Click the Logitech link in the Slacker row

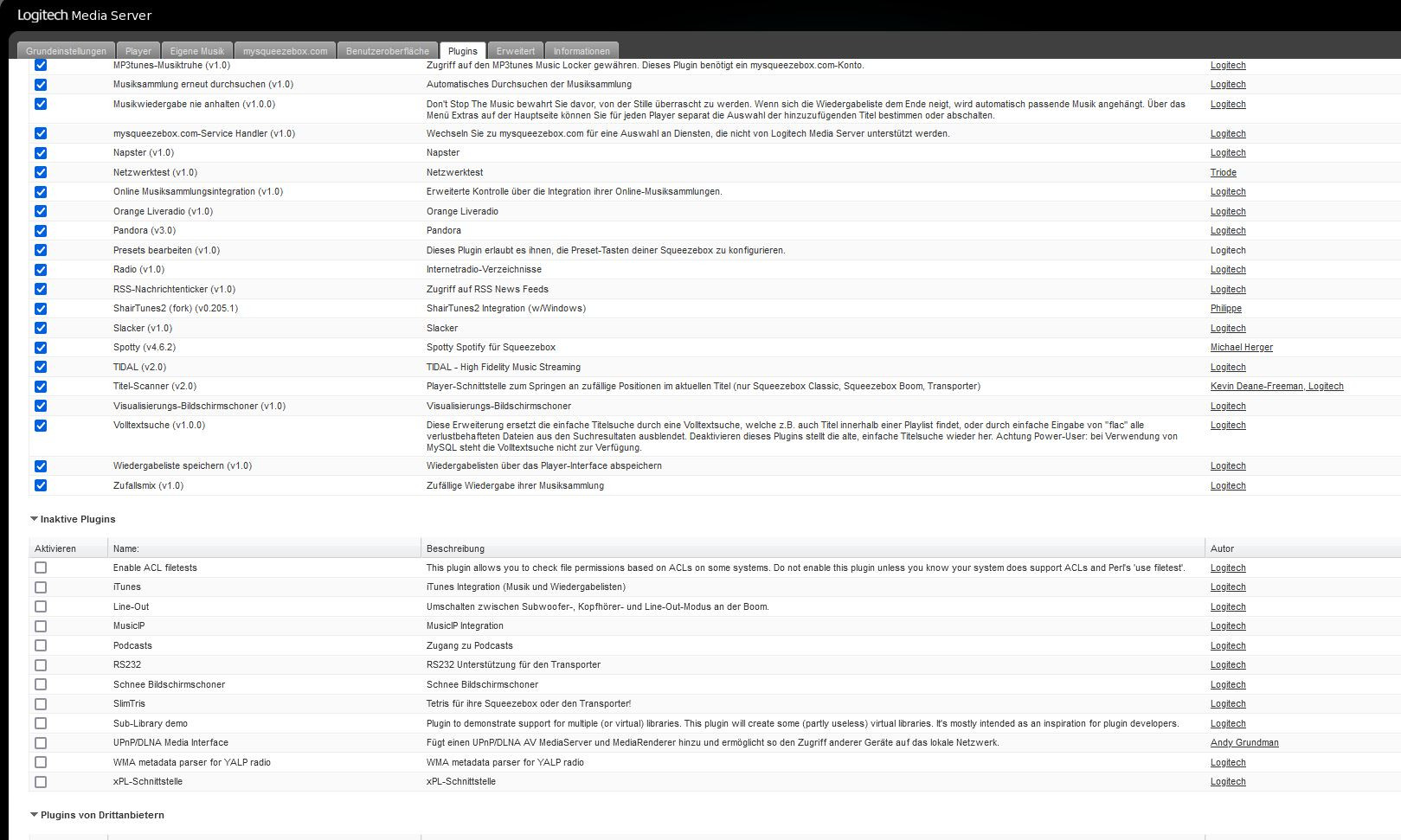click(x=1228, y=328)
